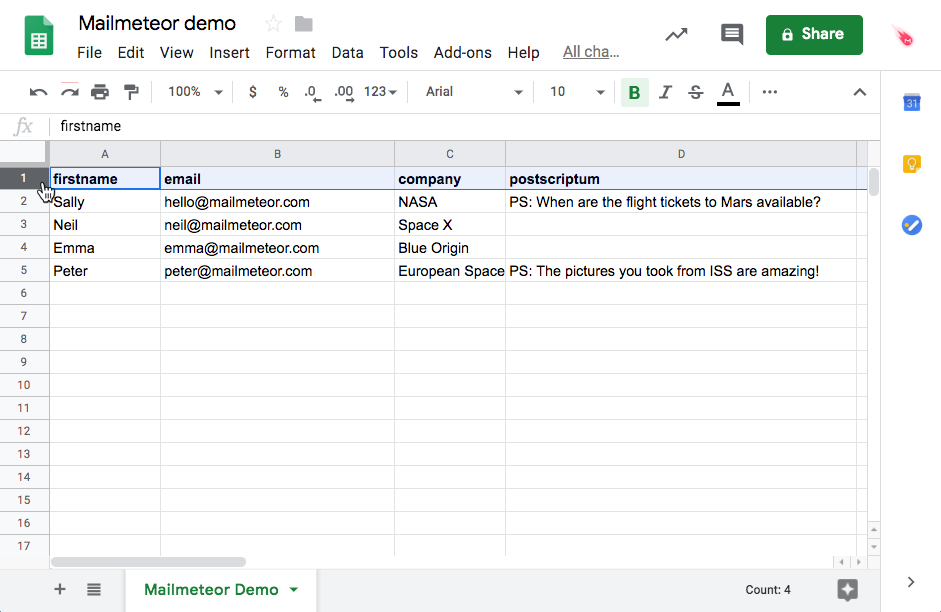
Task: Click the postscriptum header cell
Action: [x=681, y=179]
